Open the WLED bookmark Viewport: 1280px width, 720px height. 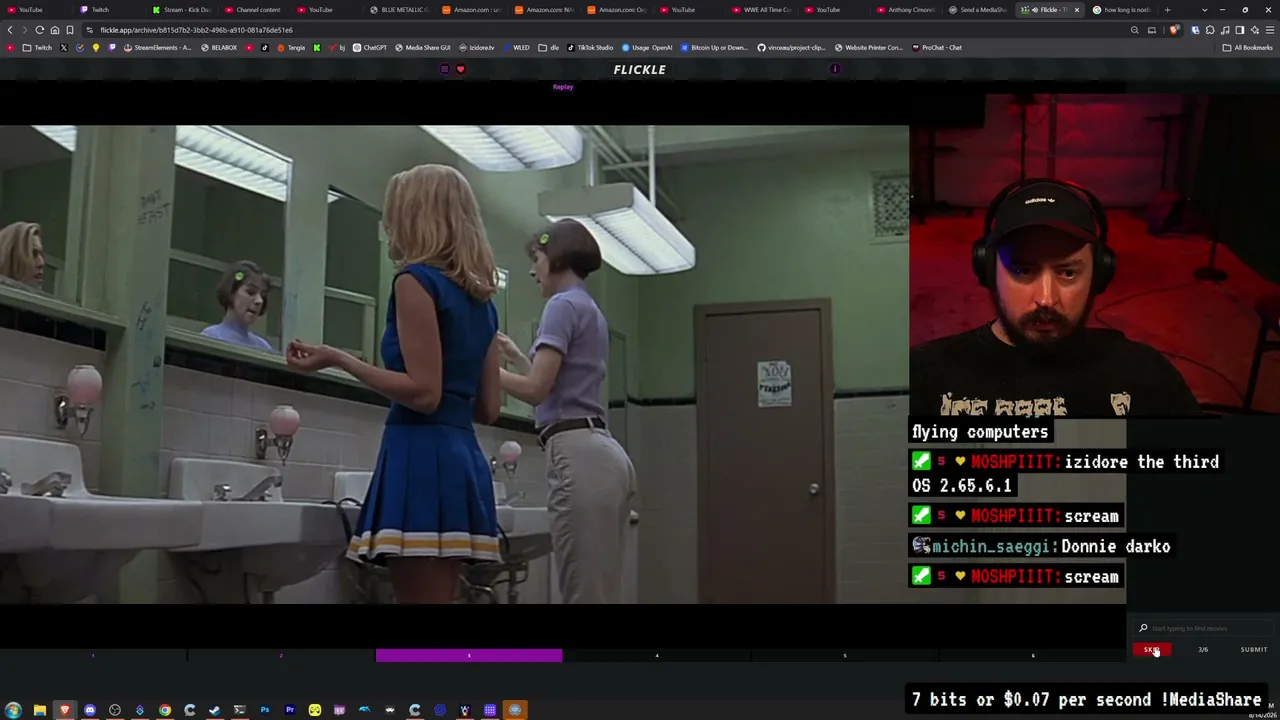point(517,48)
